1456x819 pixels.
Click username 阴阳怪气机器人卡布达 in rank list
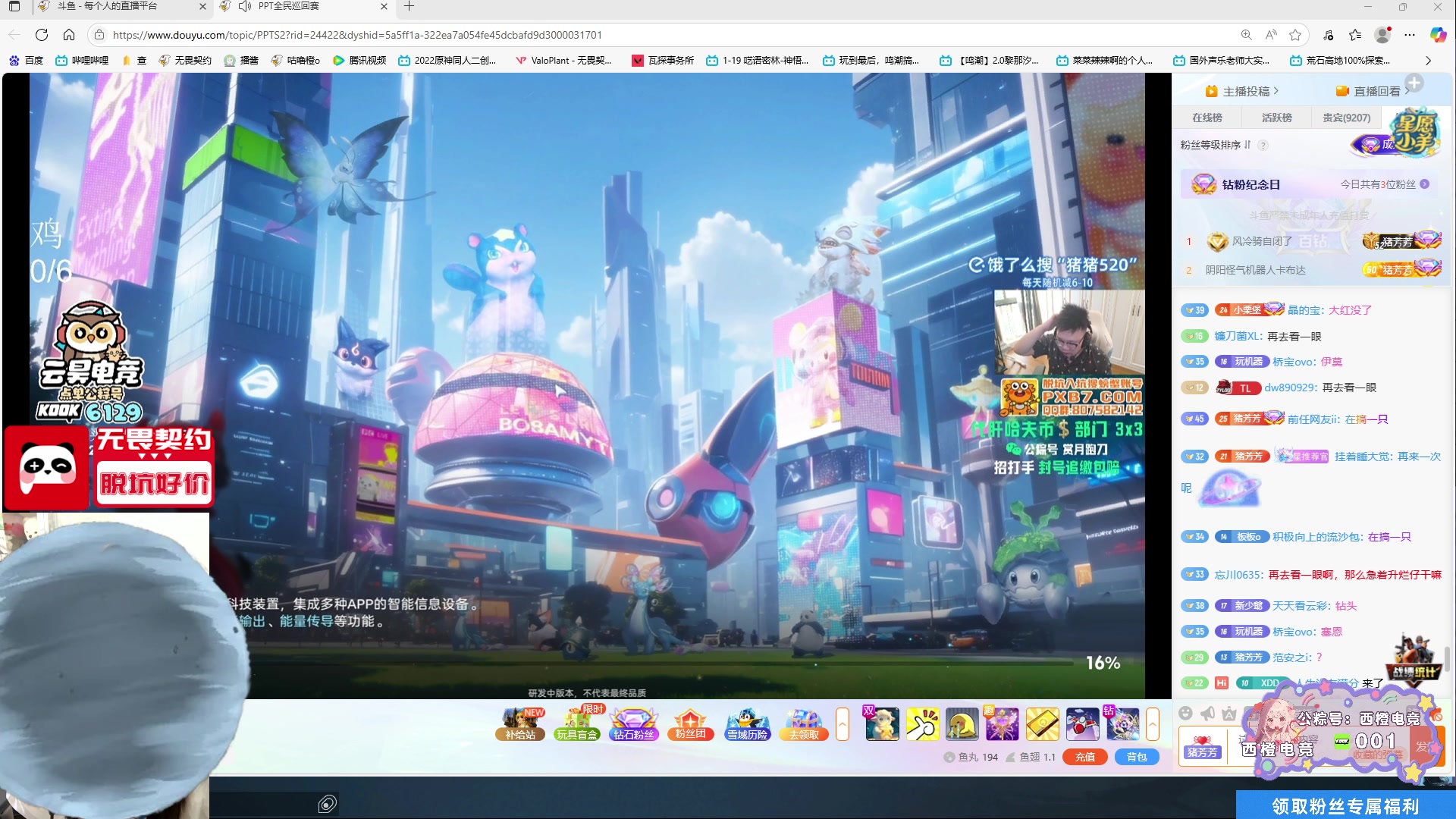pyautogui.click(x=1256, y=270)
